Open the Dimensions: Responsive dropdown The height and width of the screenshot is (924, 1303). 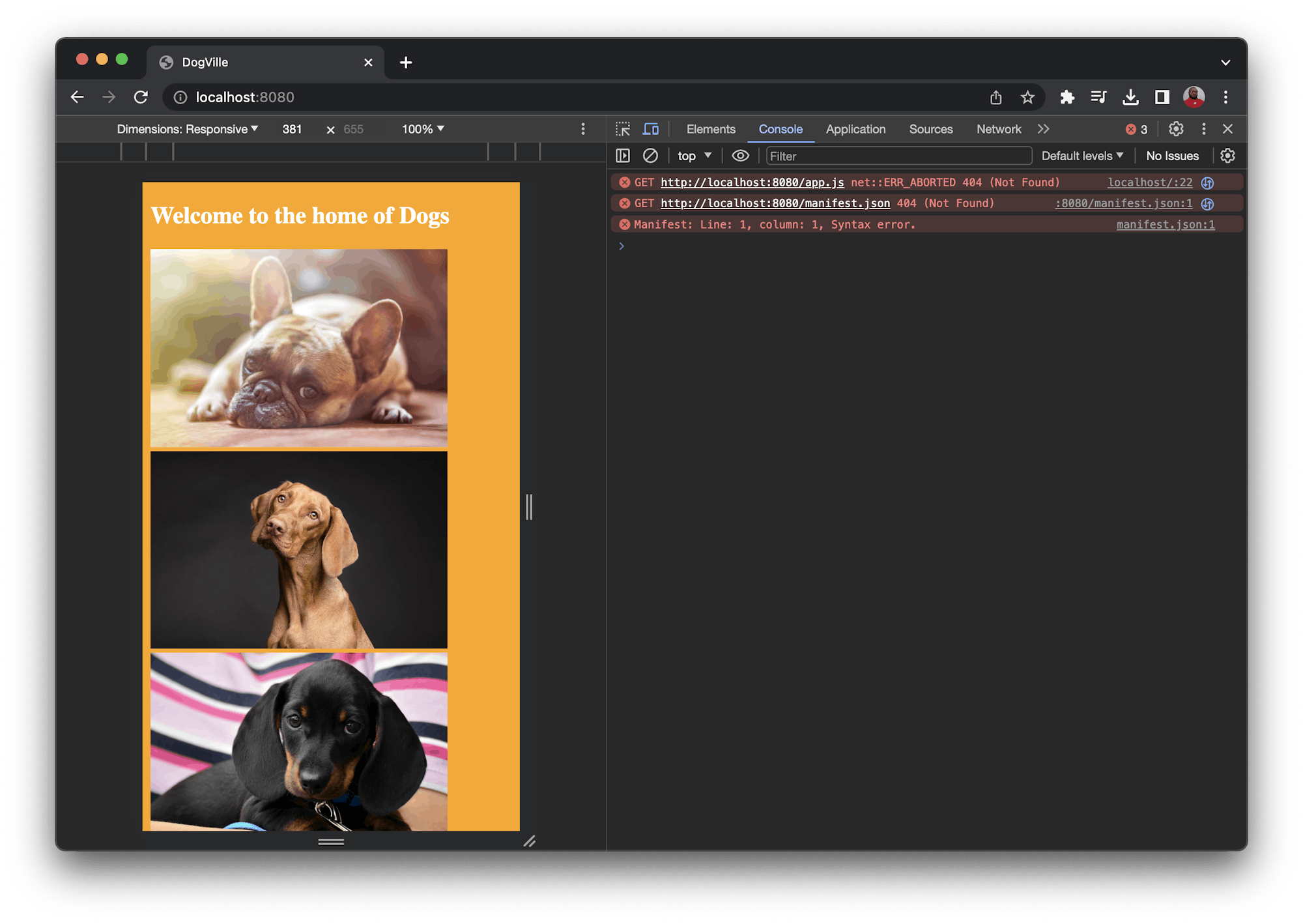188,129
